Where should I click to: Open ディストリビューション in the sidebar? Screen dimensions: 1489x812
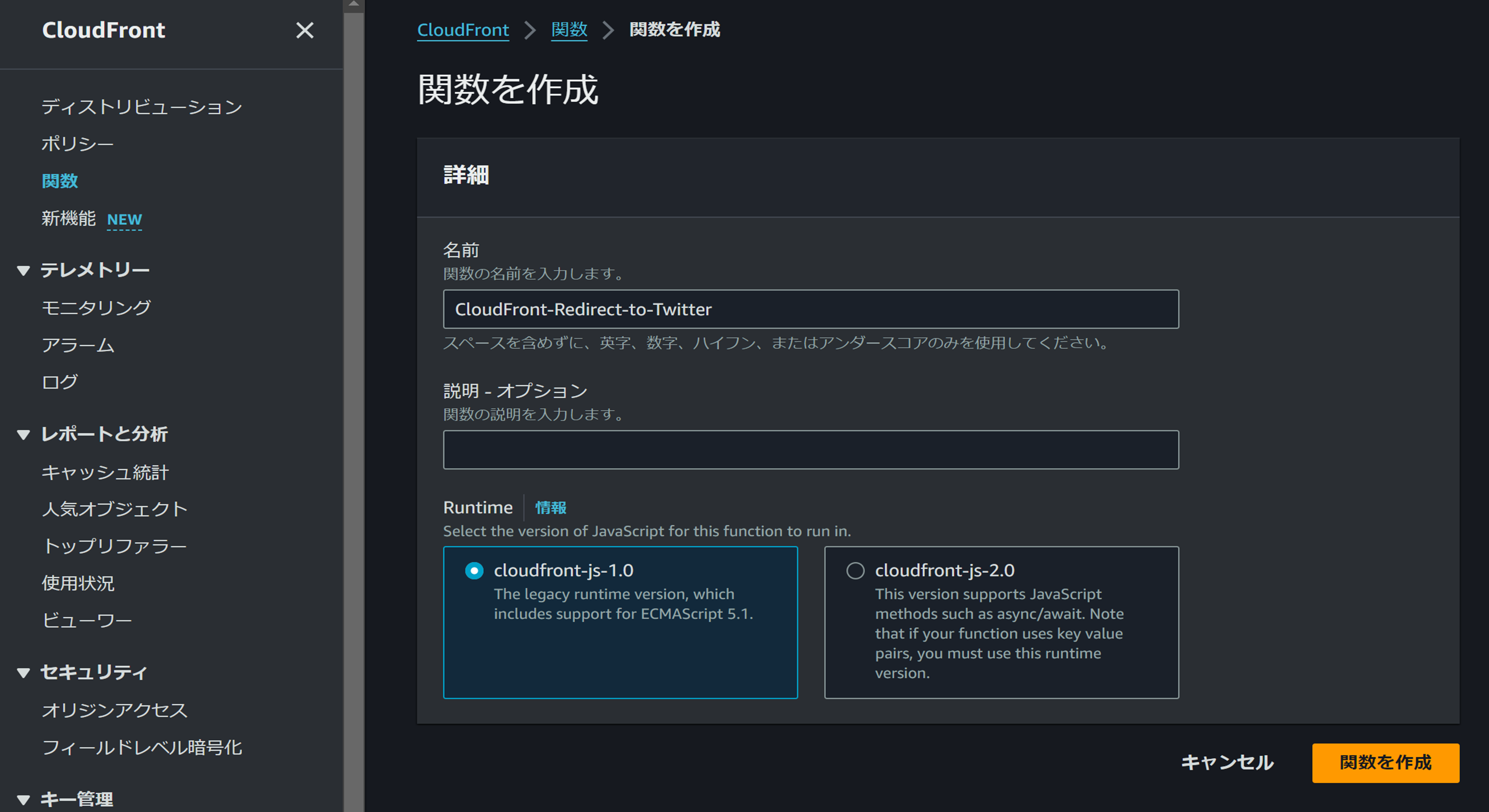pyautogui.click(x=141, y=107)
